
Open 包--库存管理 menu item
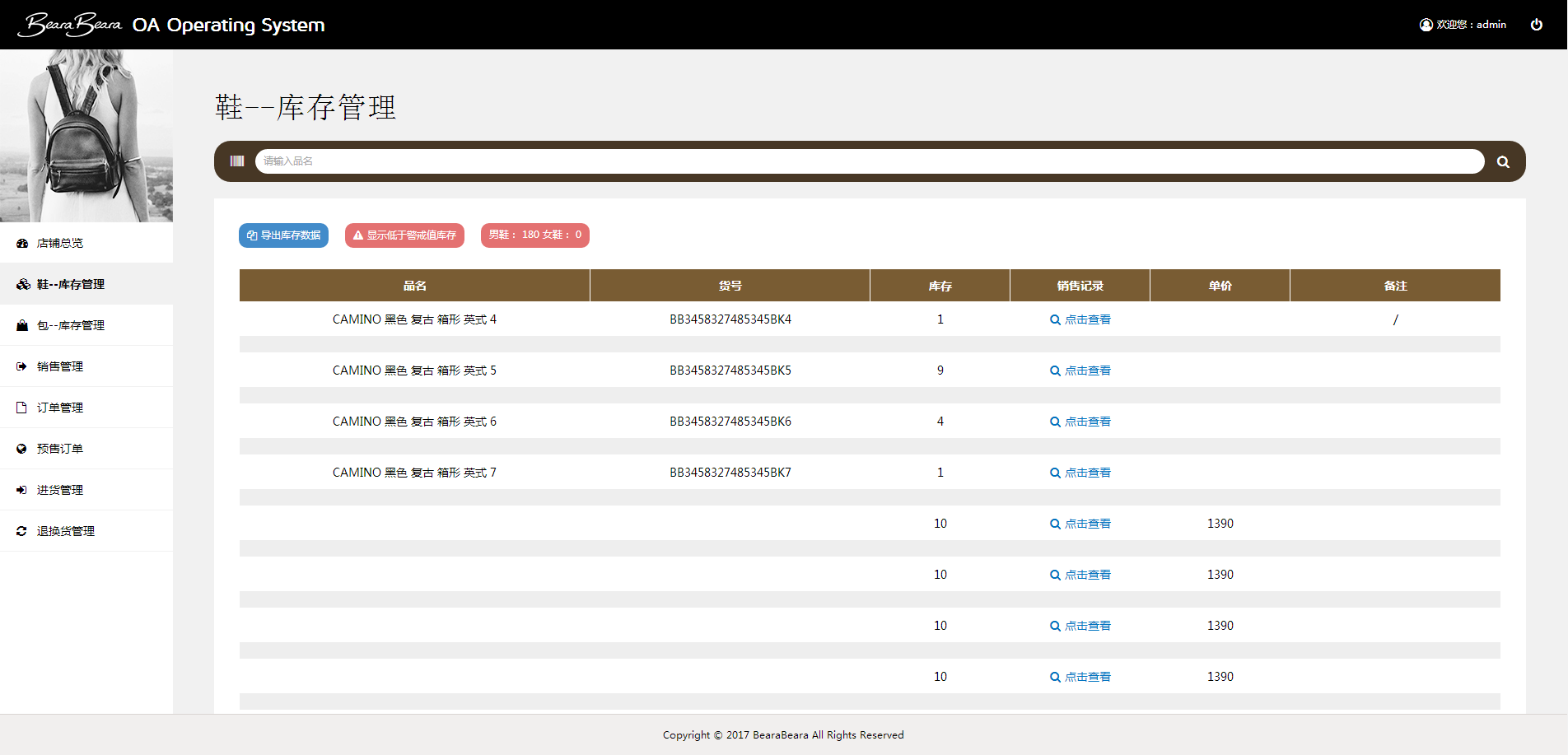coord(71,325)
